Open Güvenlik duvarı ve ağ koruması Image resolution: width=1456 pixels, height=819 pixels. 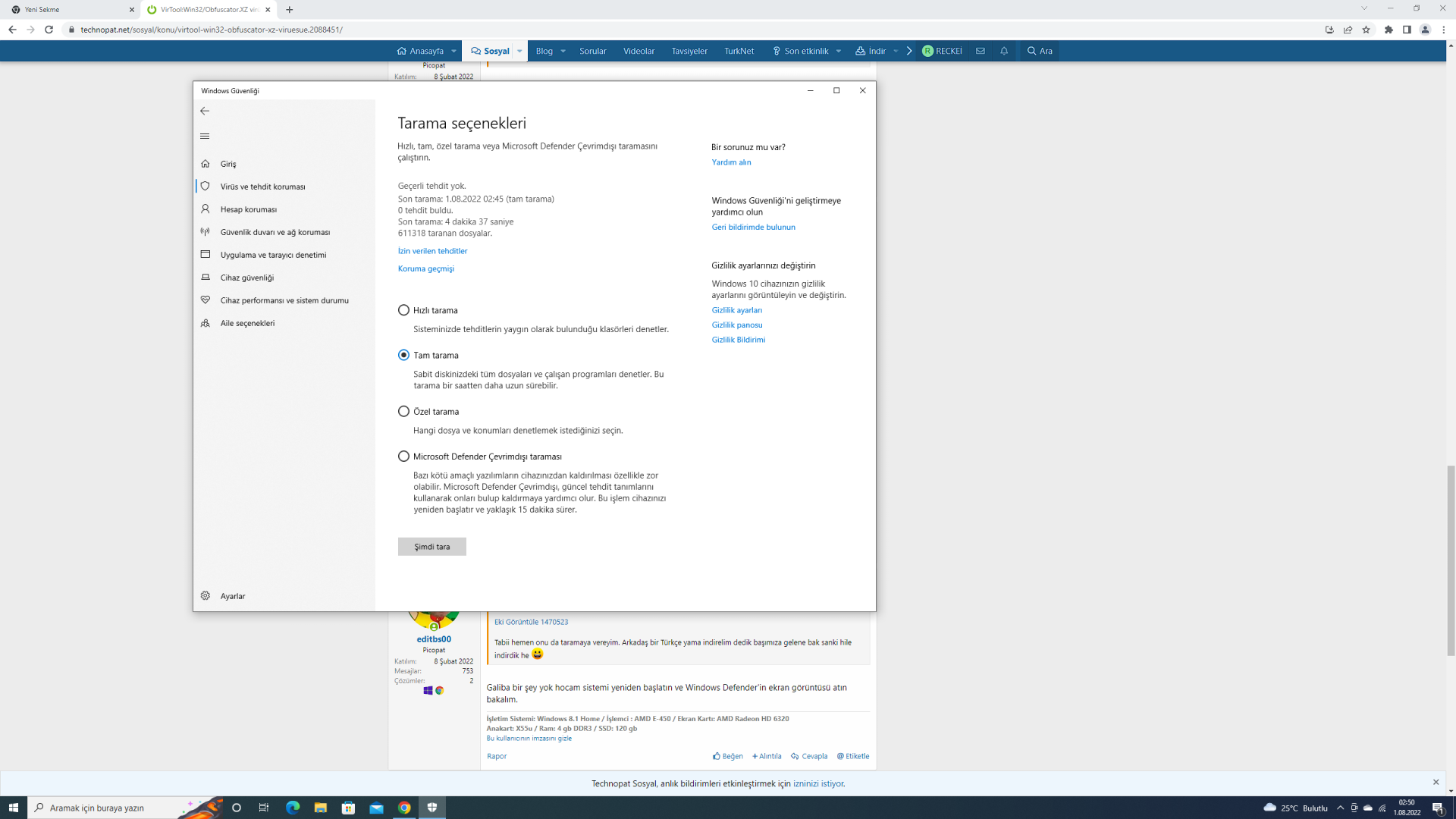(275, 232)
